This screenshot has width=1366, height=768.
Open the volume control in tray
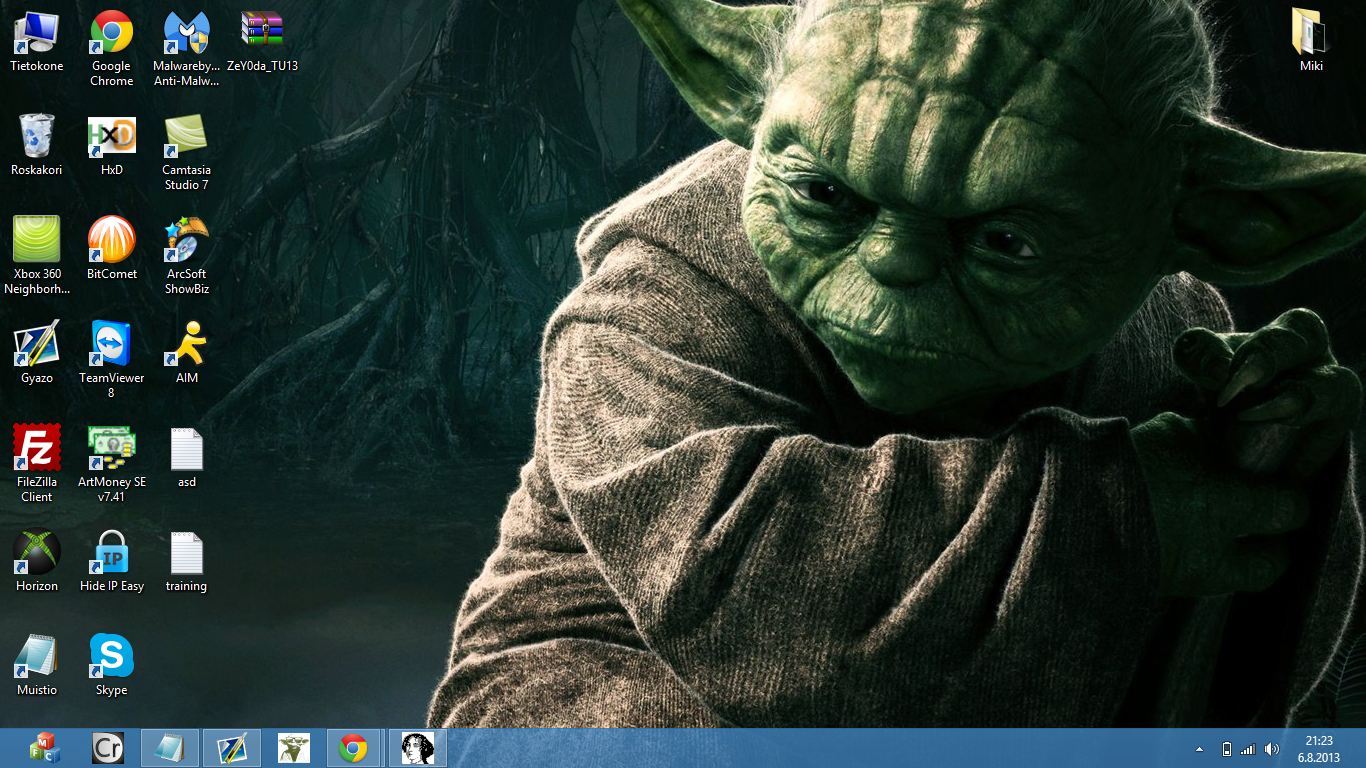tap(1272, 749)
